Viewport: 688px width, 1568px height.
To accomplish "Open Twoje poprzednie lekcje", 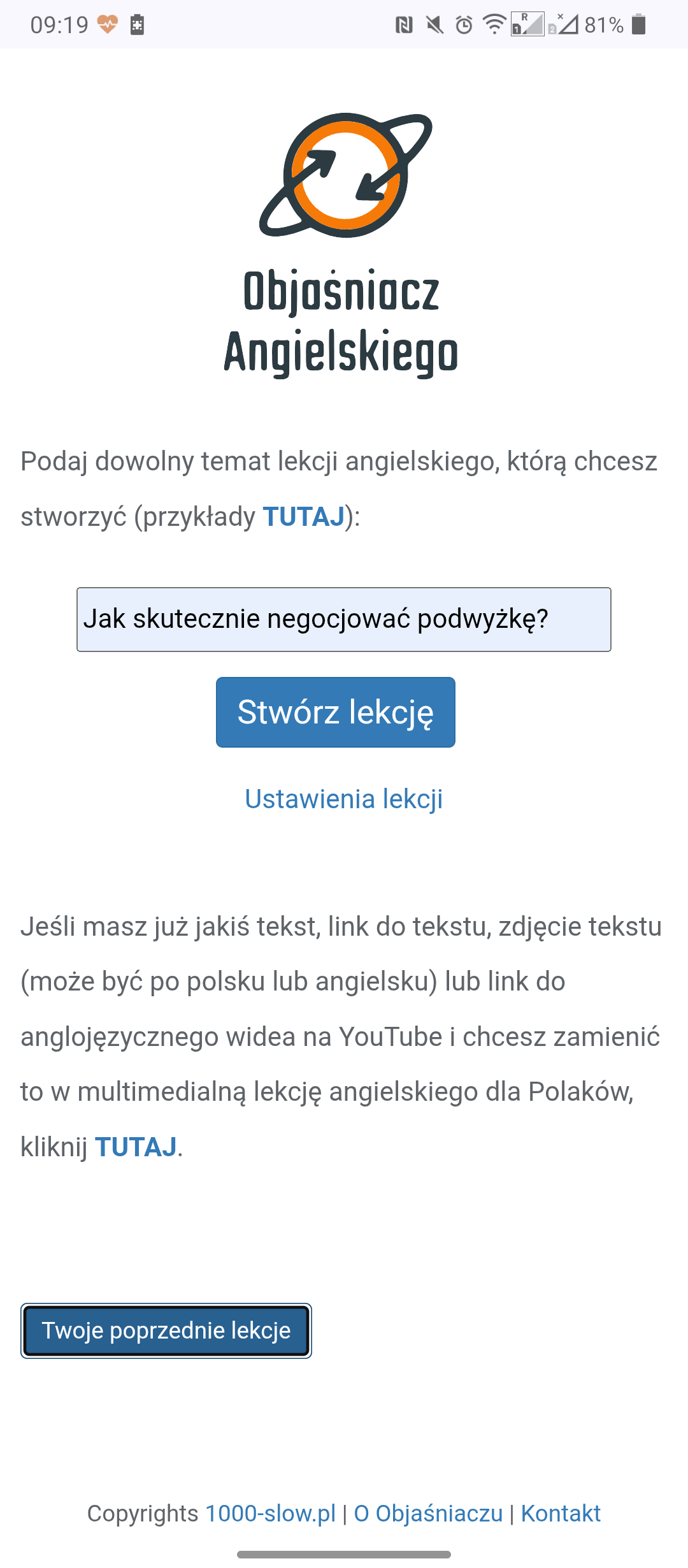I will 166,1330.
